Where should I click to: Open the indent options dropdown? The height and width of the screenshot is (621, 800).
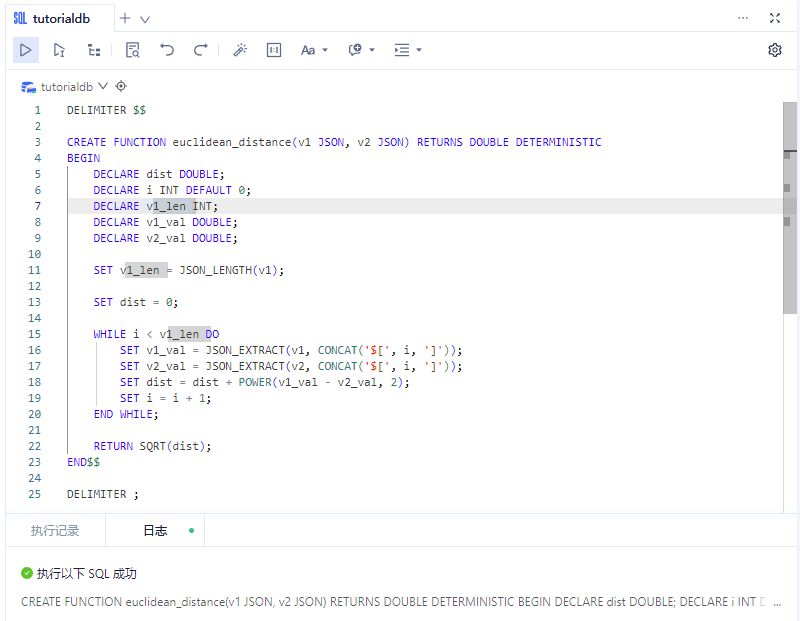tap(408, 50)
